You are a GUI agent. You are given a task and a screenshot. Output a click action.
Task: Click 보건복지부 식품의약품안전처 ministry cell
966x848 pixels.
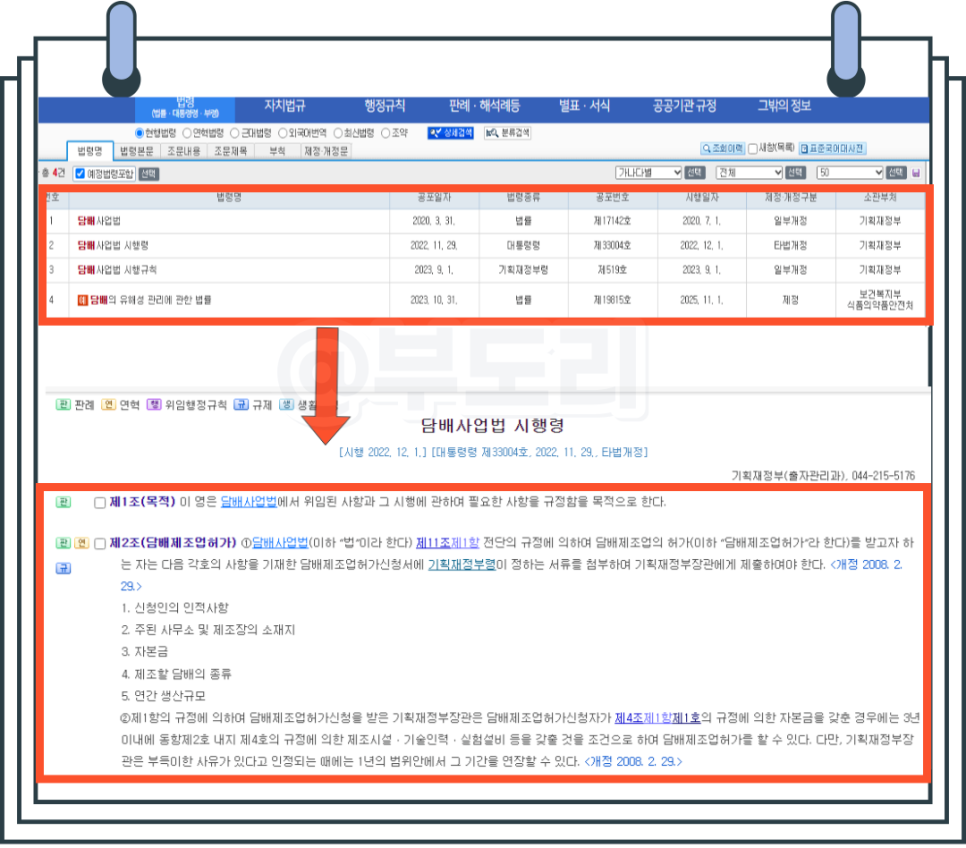click(880, 300)
